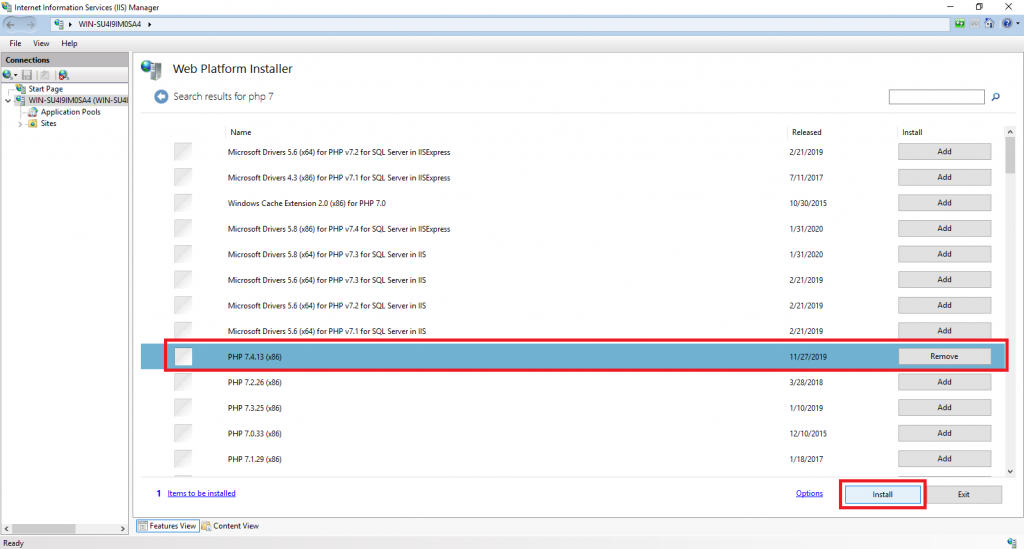Click the release date '7/11/2017'
1024x549 pixels.
[806, 178]
